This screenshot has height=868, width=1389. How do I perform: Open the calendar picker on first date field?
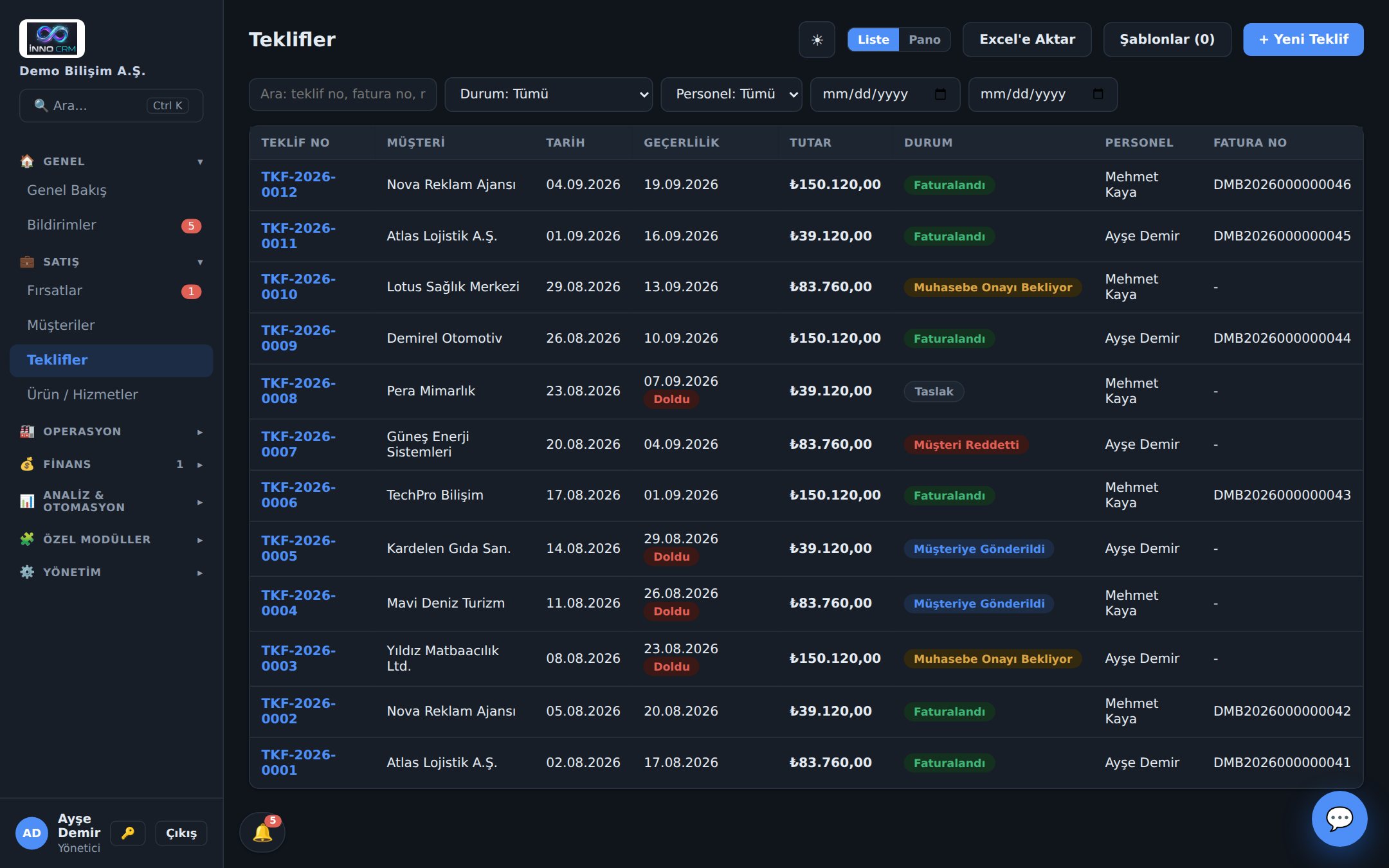940,94
